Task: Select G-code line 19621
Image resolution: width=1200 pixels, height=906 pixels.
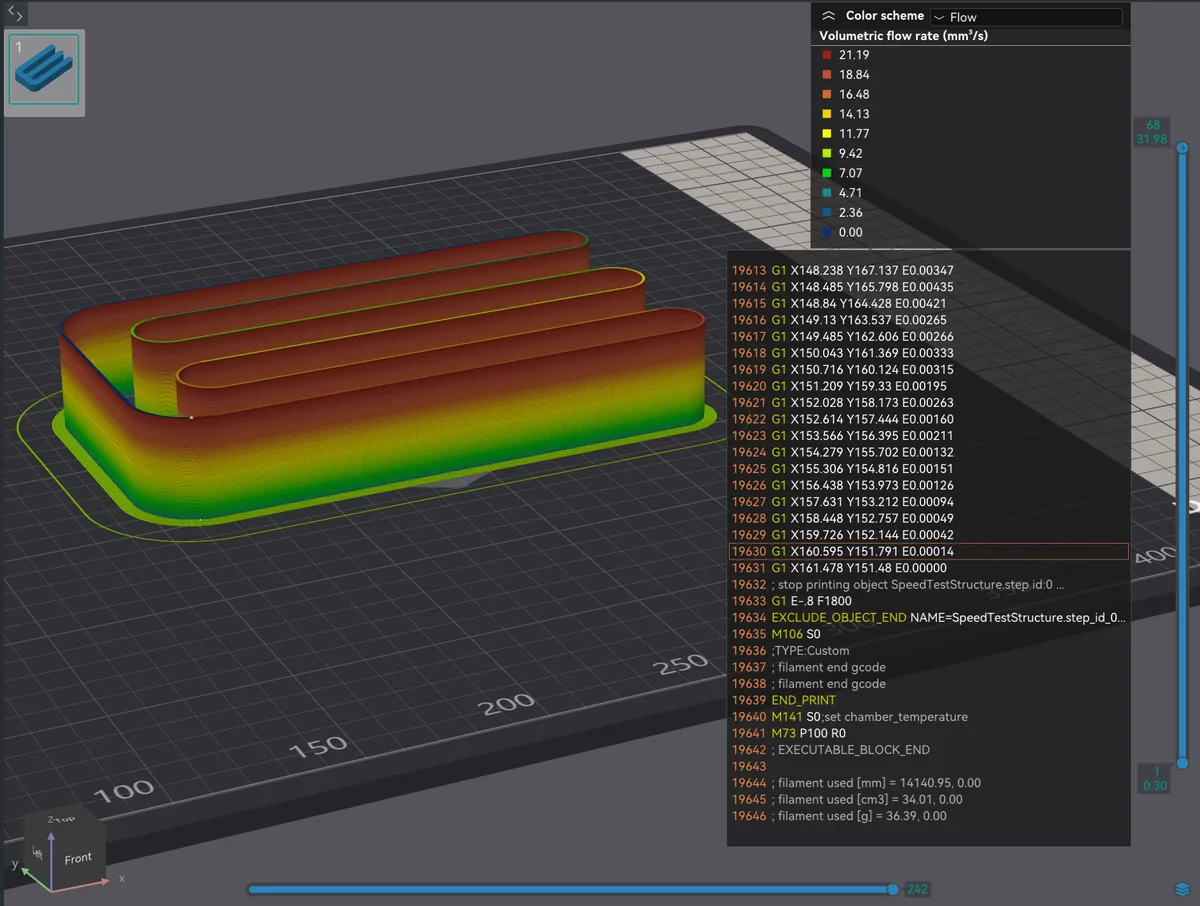Action: tap(928, 402)
